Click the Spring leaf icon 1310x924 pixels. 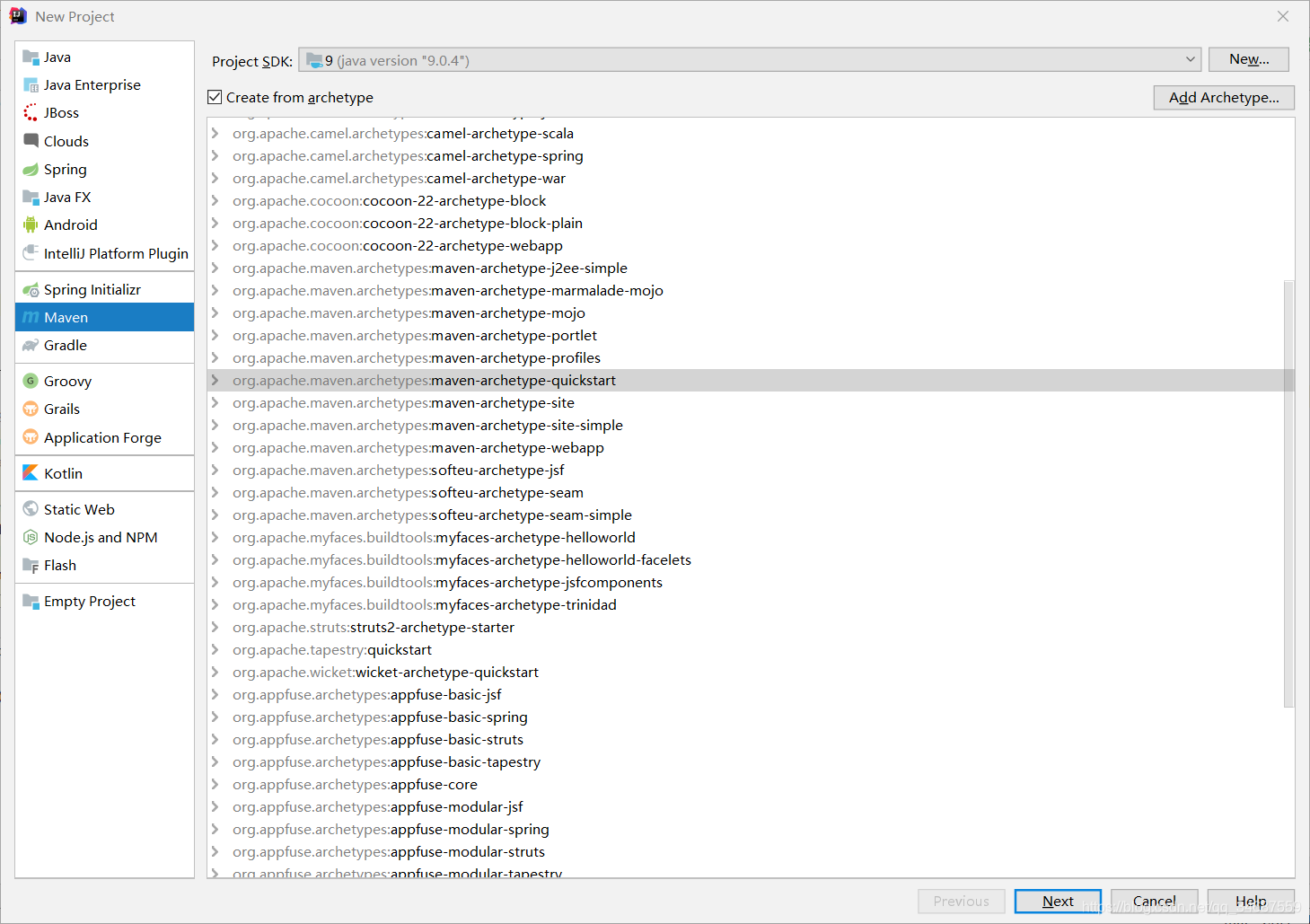coord(31,170)
